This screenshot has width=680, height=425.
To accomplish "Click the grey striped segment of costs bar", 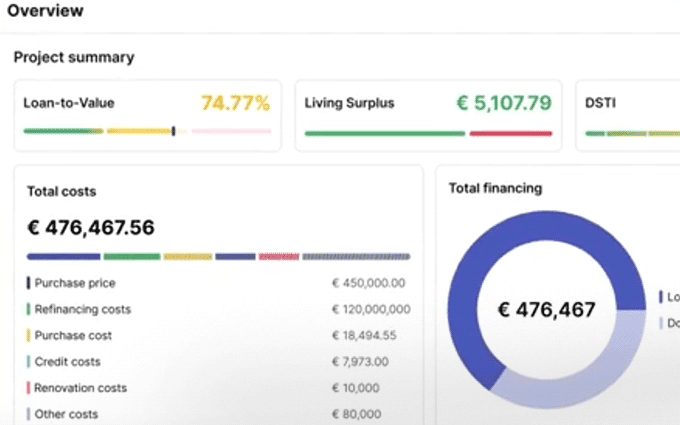I will click(x=356, y=257).
